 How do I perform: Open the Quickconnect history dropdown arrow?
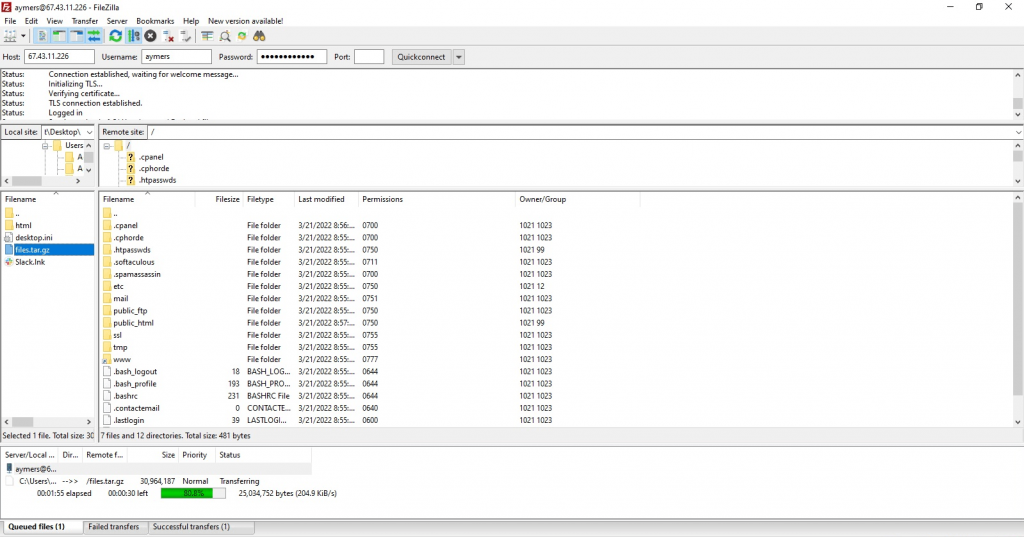click(459, 57)
